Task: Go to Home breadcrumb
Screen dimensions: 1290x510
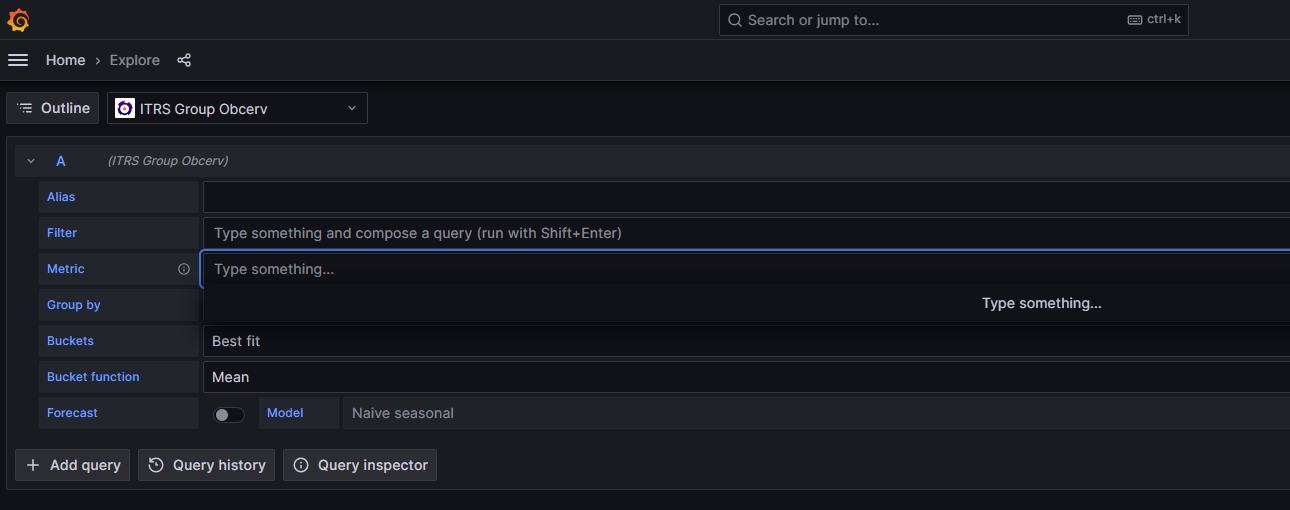Action: pyautogui.click(x=66, y=60)
